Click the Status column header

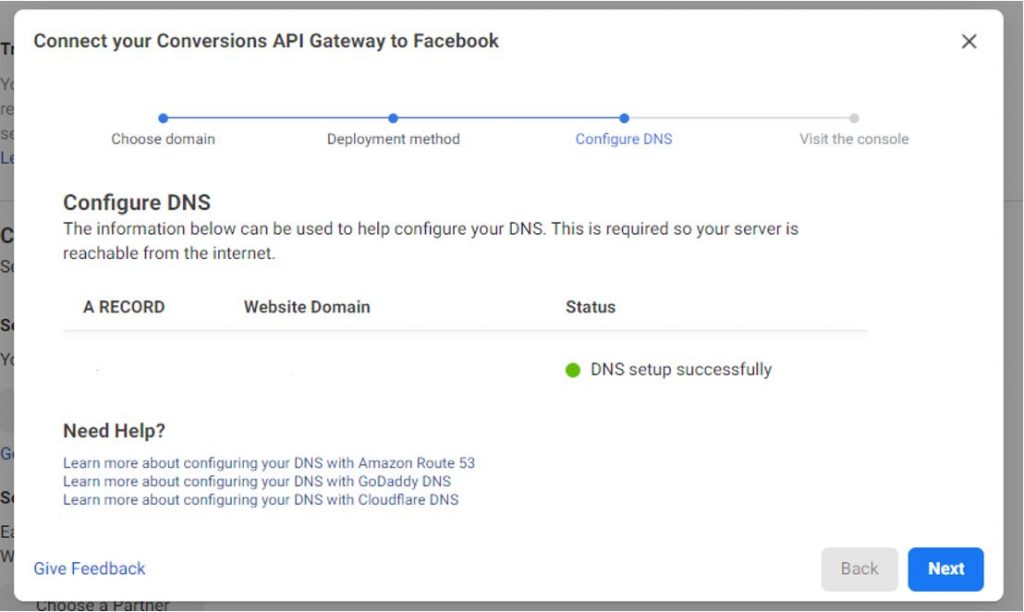pyautogui.click(x=590, y=307)
